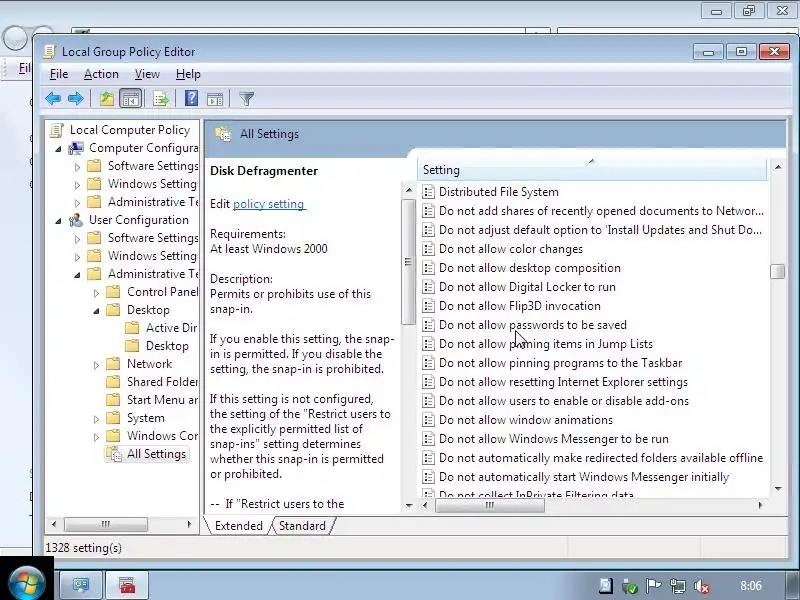The height and width of the screenshot is (600, 800).
Task: Open the File menu
Action: (x=59, y=74)
